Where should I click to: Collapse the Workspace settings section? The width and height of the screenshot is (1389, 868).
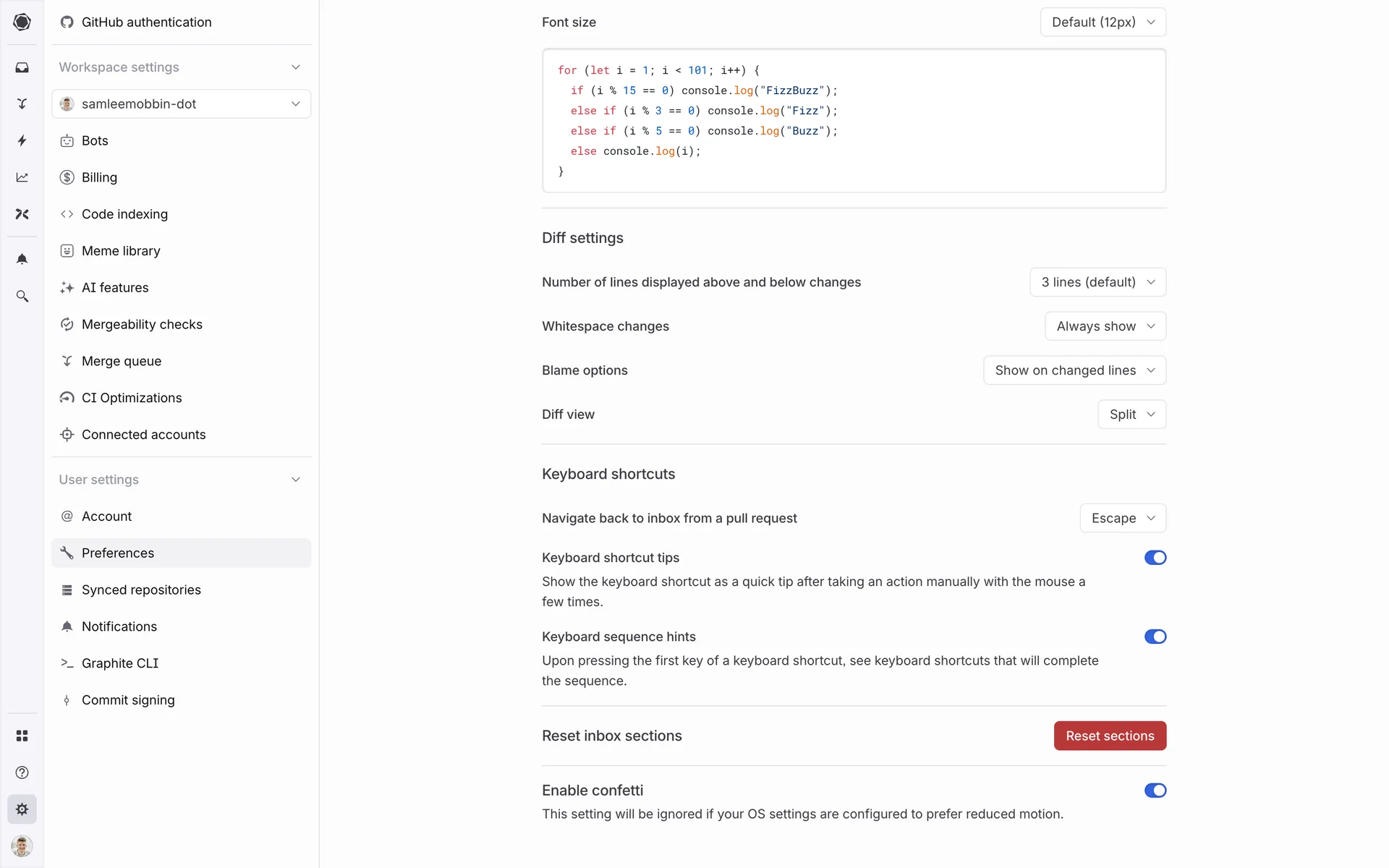coord(295,67)
